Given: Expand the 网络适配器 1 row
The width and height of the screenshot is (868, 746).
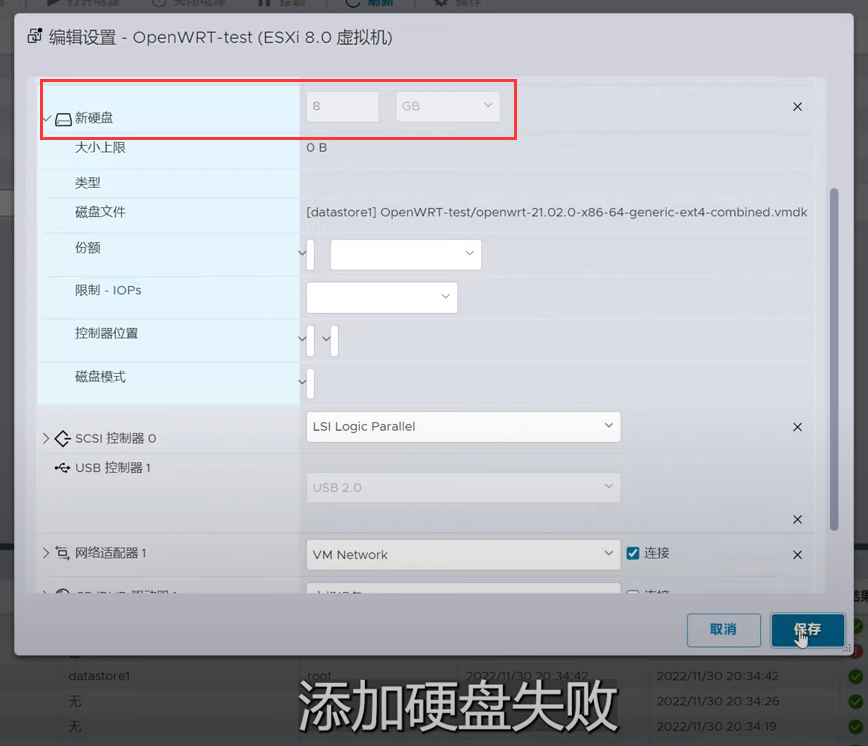Looking at the screenshot, I should (46, 553).
